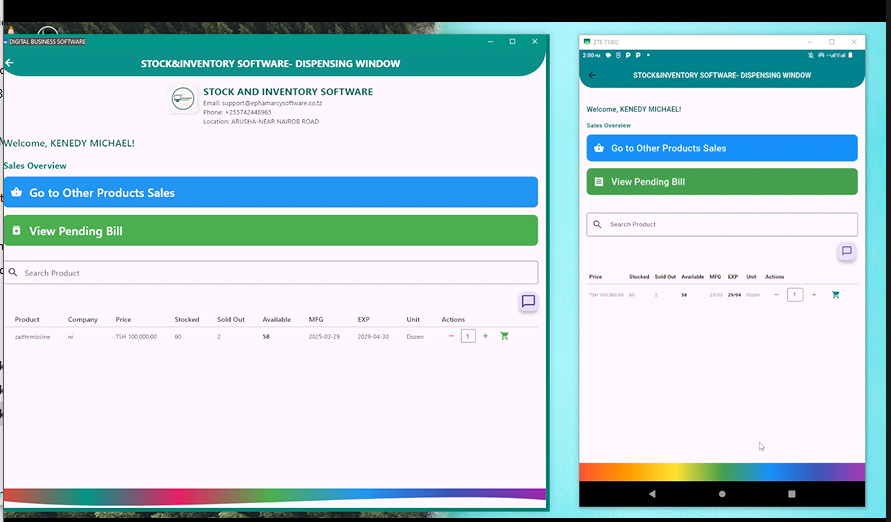Tap Android back navigation triangle
The image size is (891, 522).
click(x=653, y=494)
